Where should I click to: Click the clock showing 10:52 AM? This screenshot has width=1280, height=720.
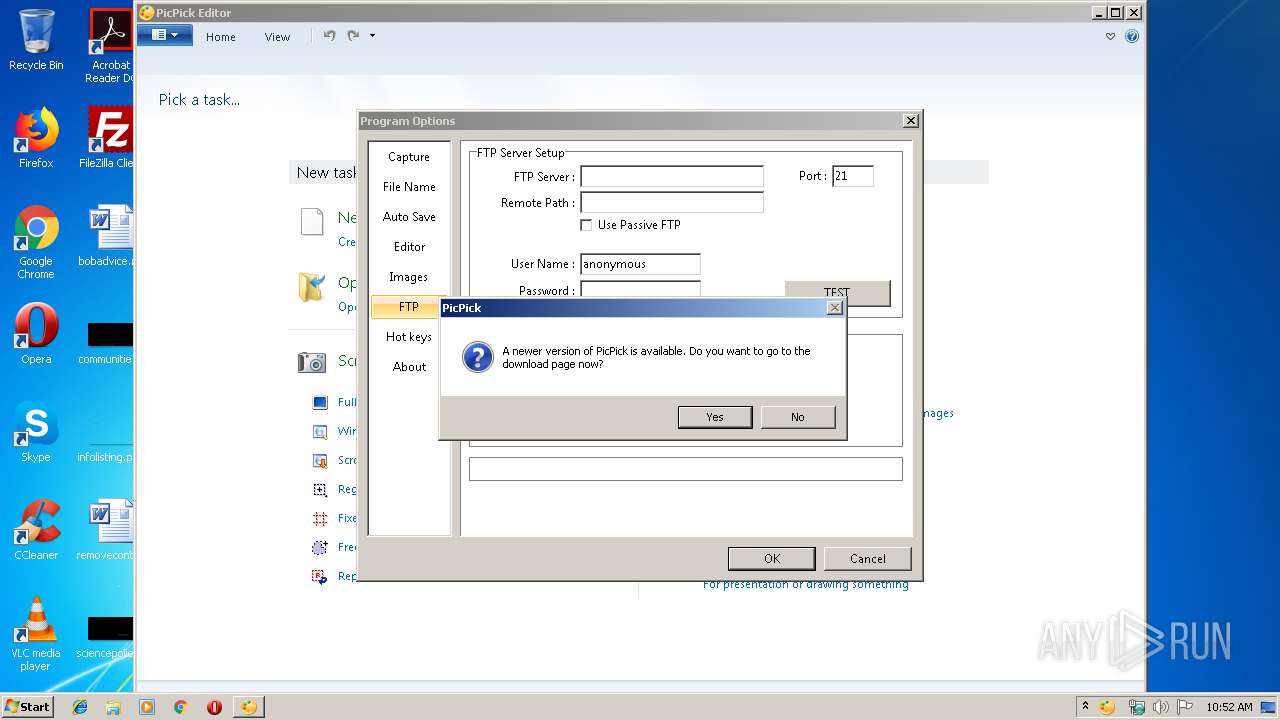(x=1229, y=707)
